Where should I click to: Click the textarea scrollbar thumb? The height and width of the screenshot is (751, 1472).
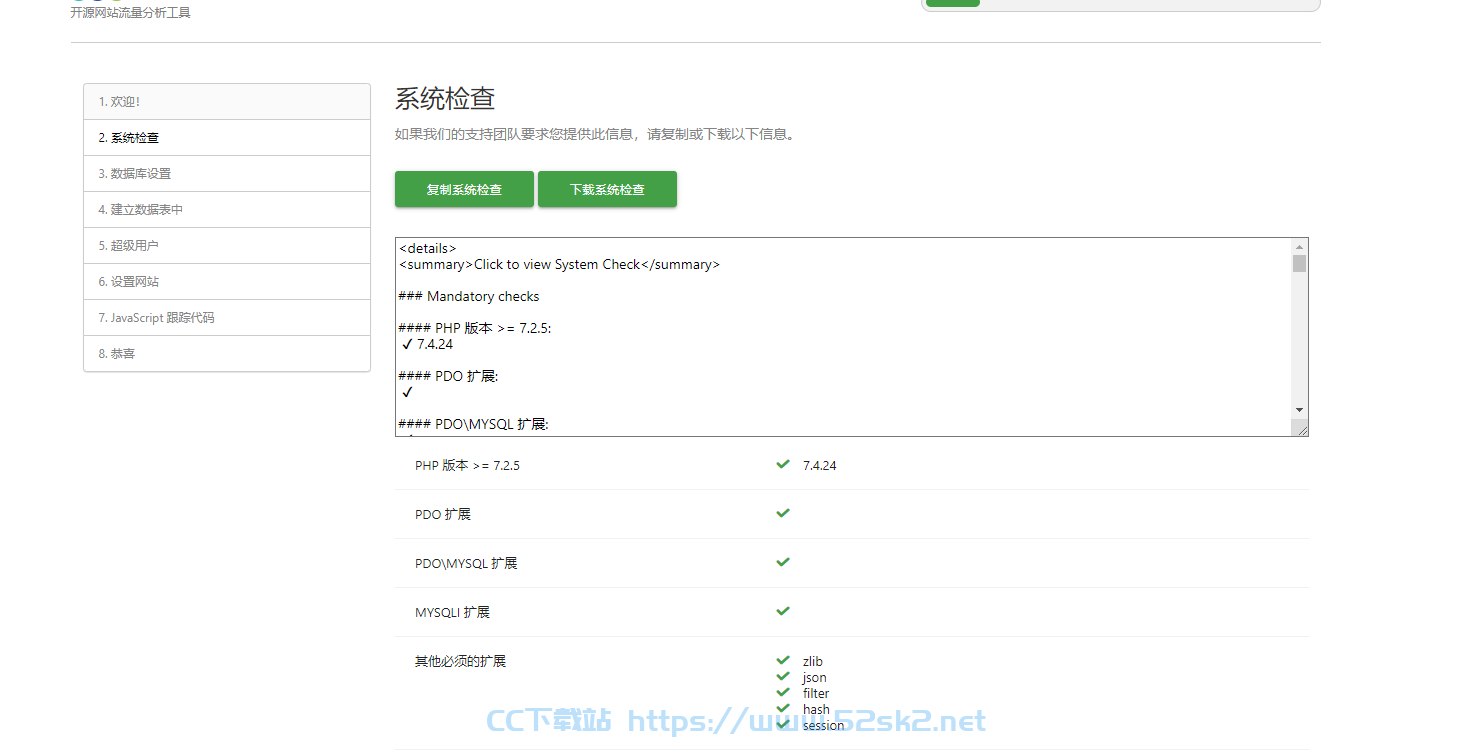(x=1299, y=263)
